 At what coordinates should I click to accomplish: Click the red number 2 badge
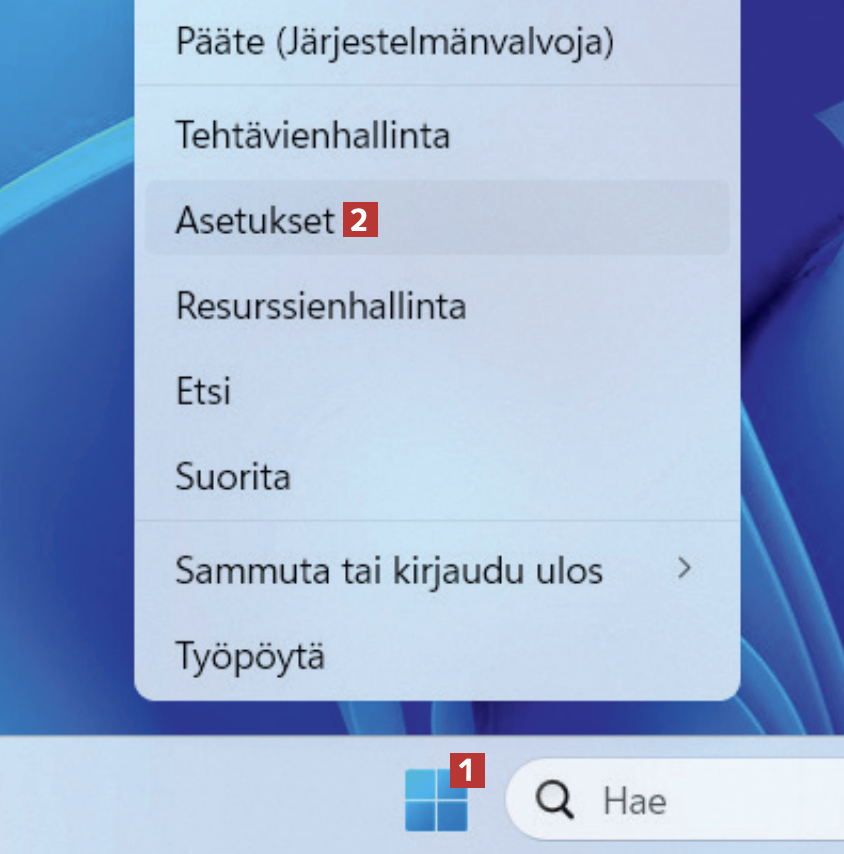360,220
